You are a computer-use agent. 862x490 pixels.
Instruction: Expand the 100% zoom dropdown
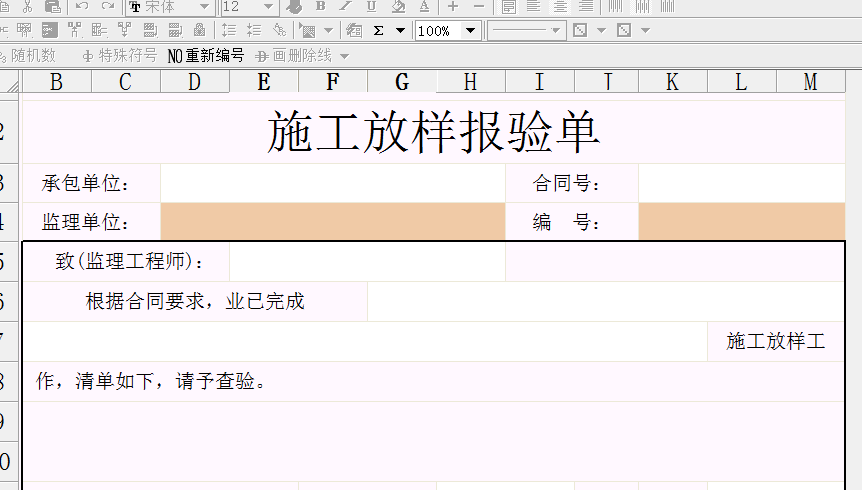(470, 31)
